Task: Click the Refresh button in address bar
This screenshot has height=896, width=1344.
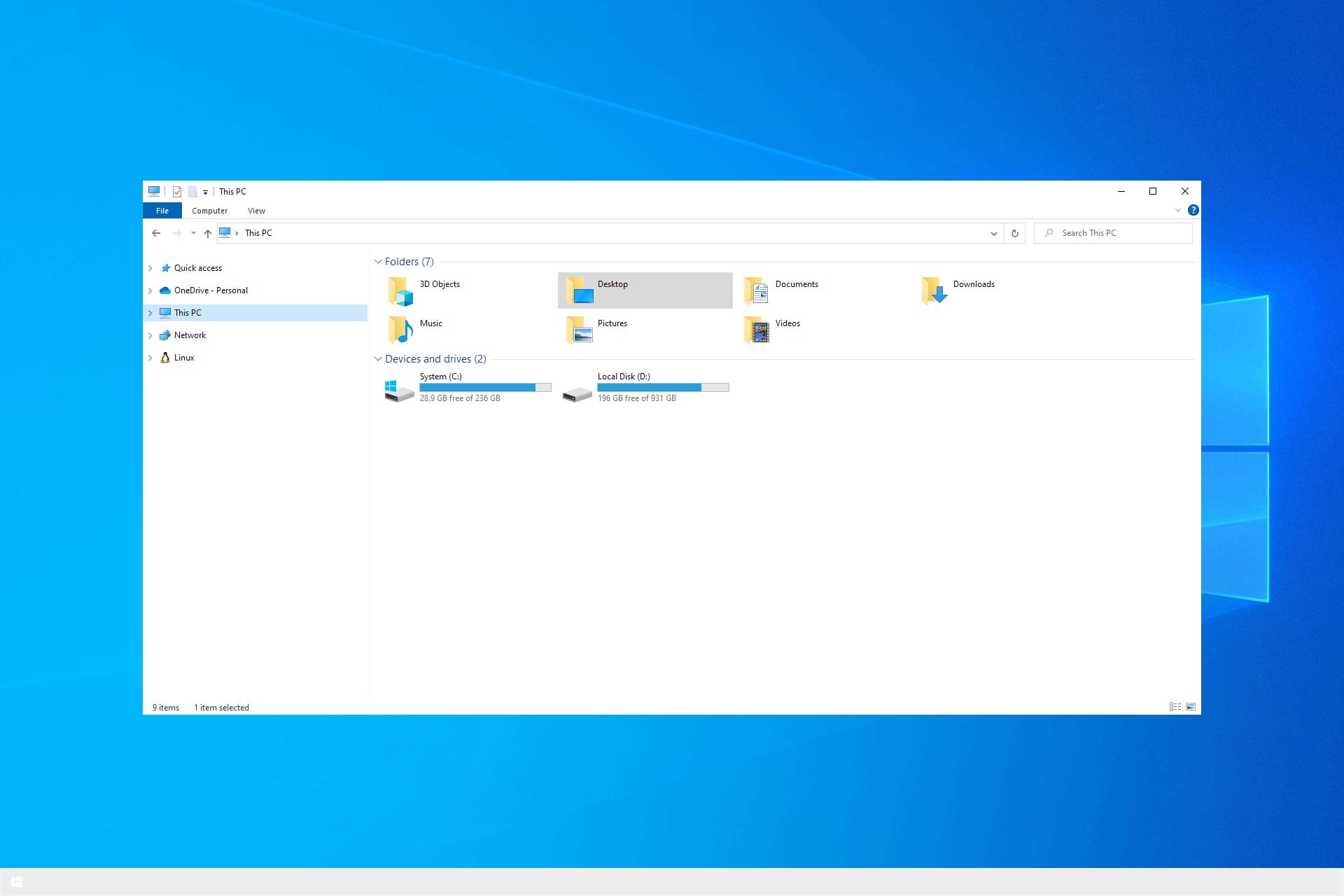Action: (x=1014, y=232)
